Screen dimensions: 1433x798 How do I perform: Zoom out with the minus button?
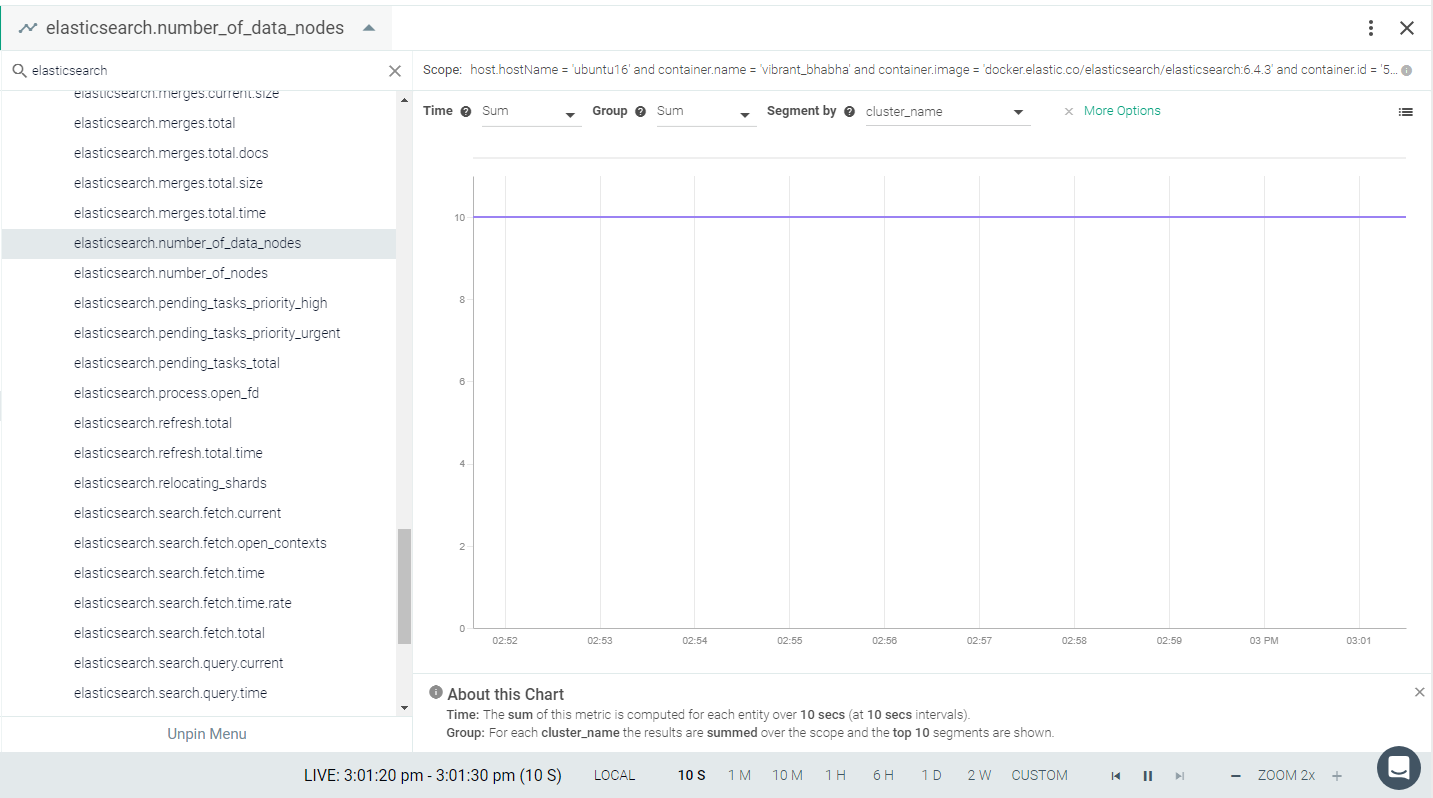point(1236,776)
